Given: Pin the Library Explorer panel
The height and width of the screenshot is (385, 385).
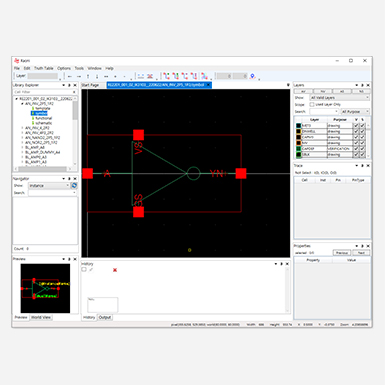Looking at the screenshot, I should click(69, 85).
